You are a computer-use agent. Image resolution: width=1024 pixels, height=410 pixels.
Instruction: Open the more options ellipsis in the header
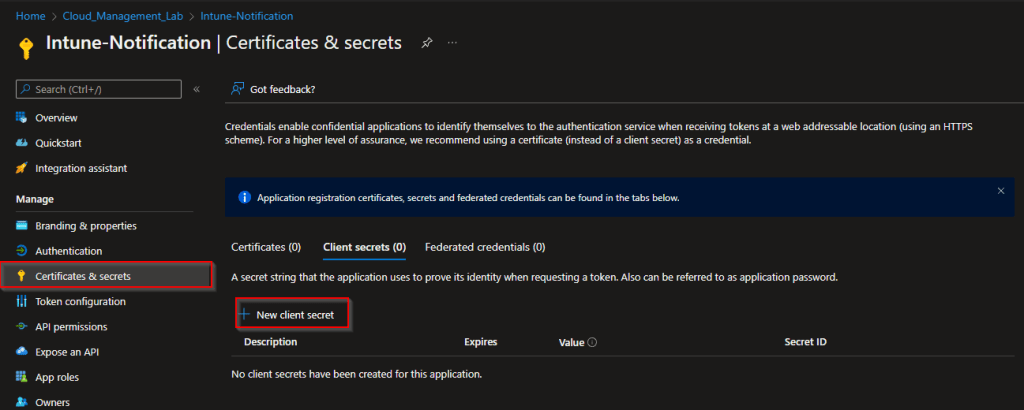point(453,43)
